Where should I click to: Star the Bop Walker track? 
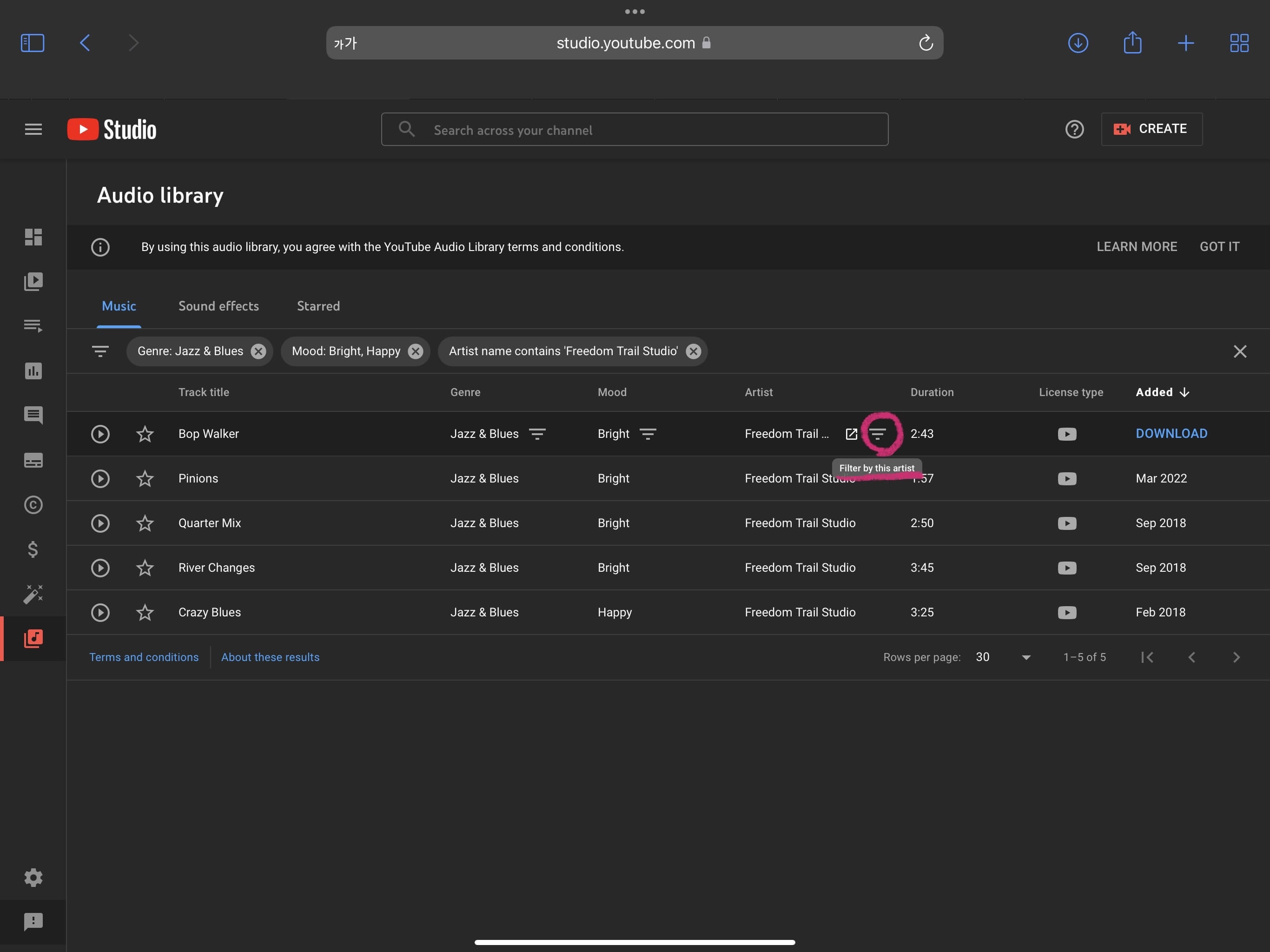tap(145, 434)
